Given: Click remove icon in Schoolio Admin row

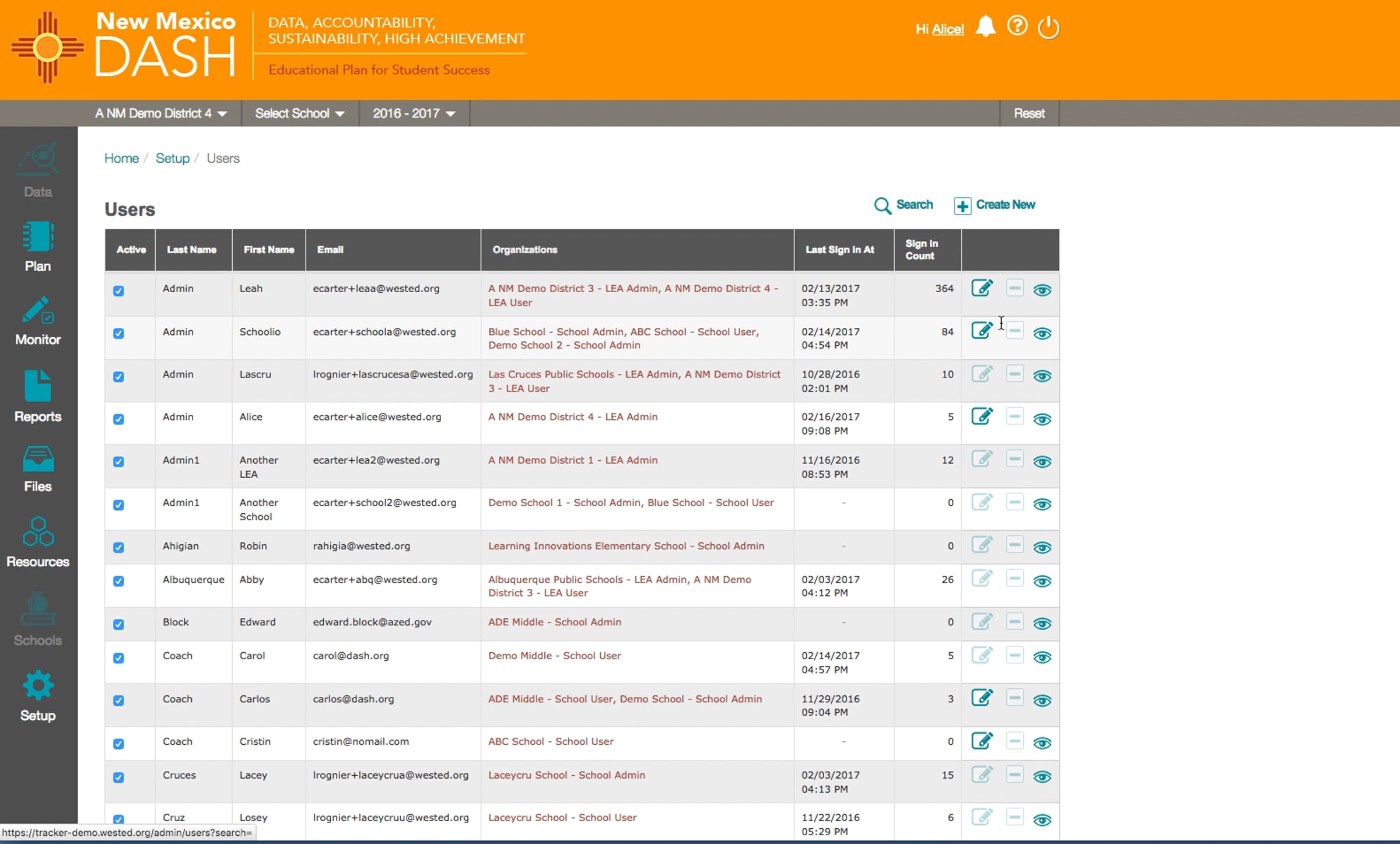Looking at the screenshot, I should pyautogui.click(x=1014, y=331).
